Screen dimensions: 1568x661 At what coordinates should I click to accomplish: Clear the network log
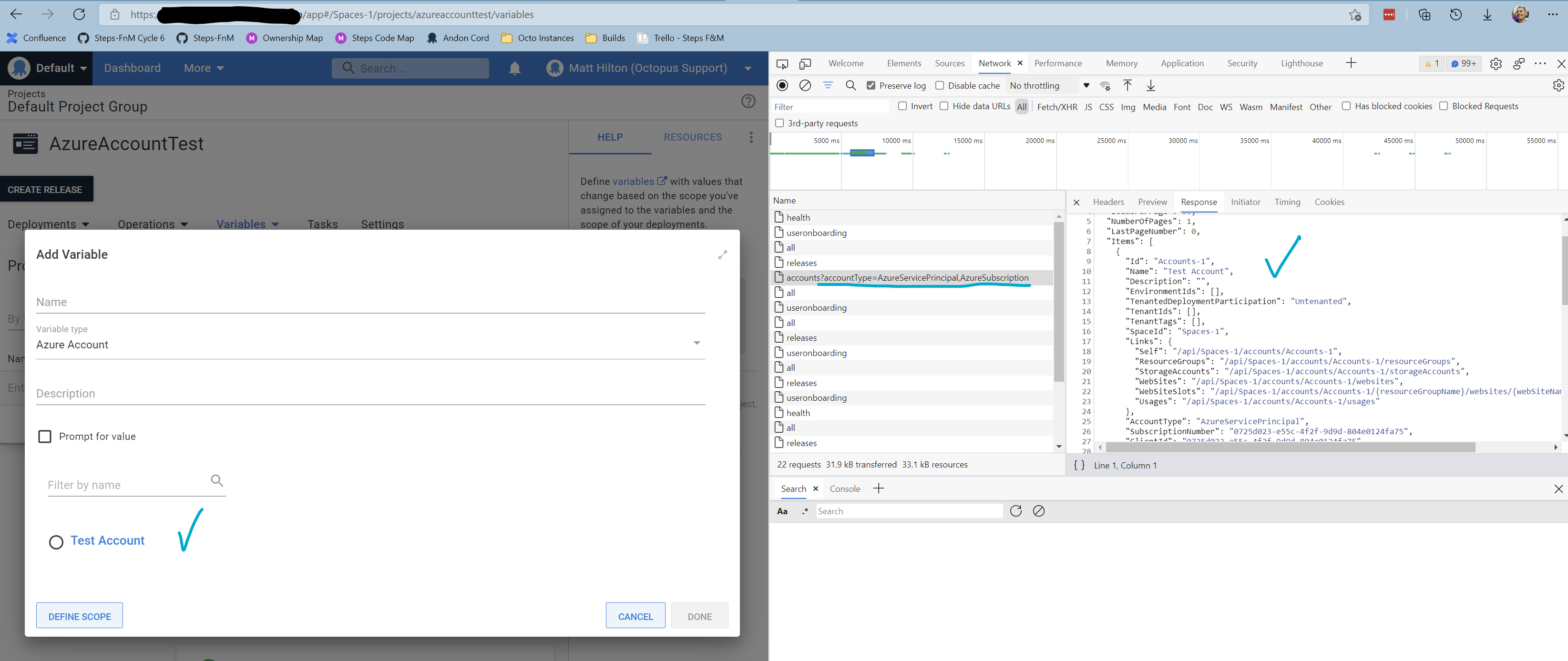[805, 85]
